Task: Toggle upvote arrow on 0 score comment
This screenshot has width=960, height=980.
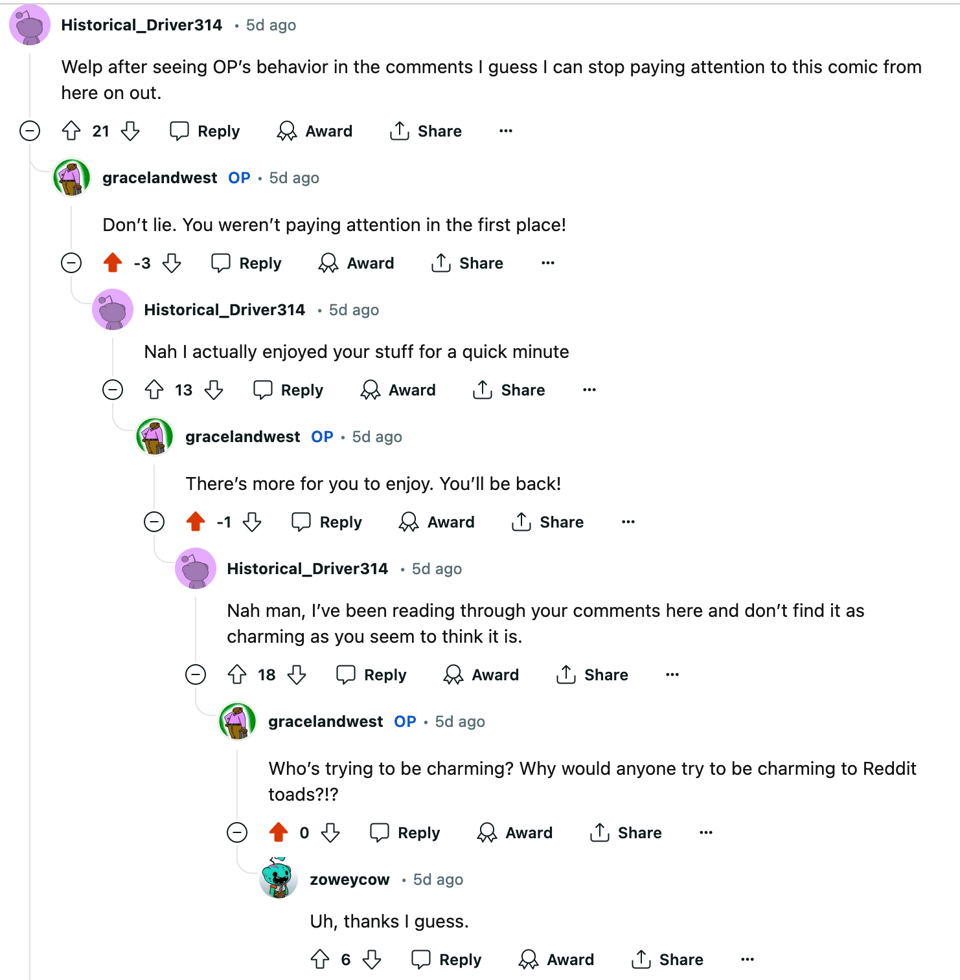Action: click(279, 833)
